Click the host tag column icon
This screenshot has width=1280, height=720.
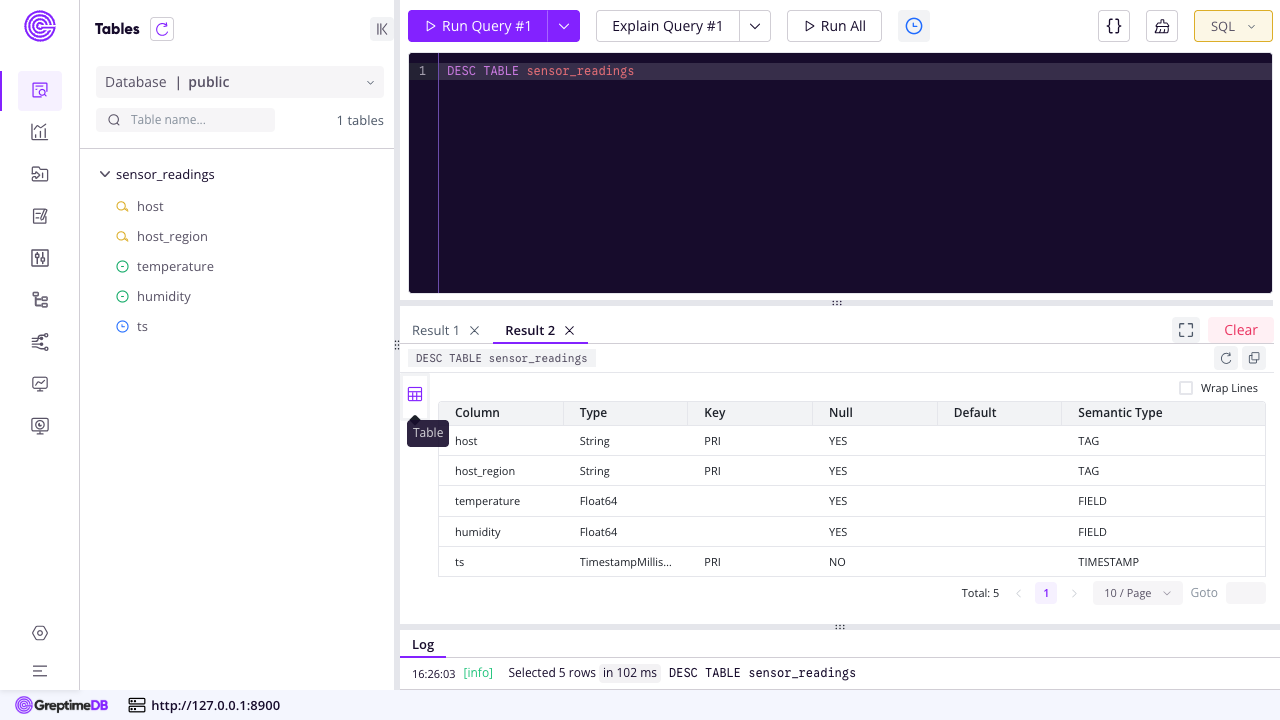pos(123,207)
